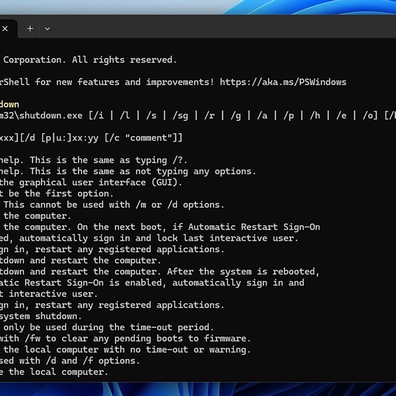Screen dimensions: 396x396
Task: Click 'be the first option.' line
Action: tap(61, 194)
